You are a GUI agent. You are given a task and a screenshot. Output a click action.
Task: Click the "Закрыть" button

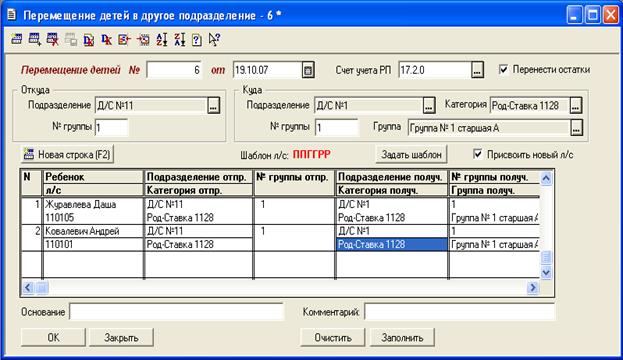(x=121, y=337)
